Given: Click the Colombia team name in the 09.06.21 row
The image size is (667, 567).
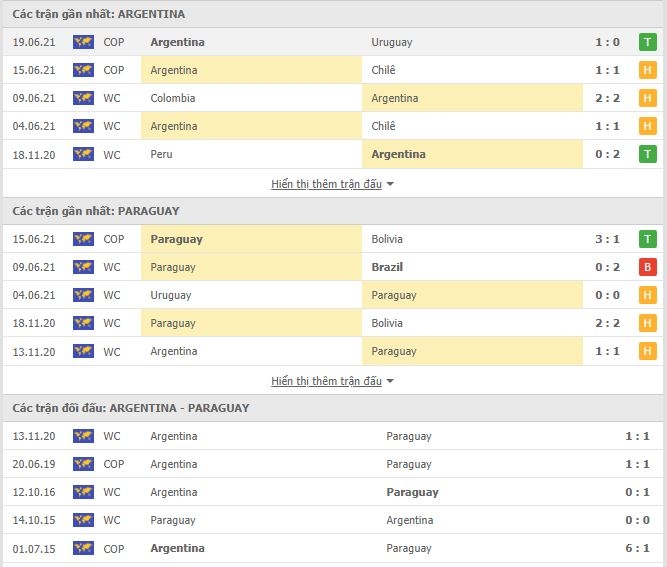Looking at the screenshot, I should (x=173, y=98).
